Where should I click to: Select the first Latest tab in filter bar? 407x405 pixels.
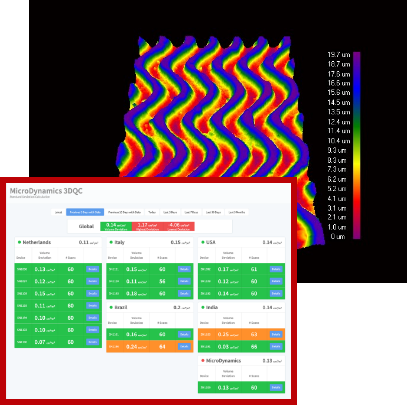(x=58, y=212)
